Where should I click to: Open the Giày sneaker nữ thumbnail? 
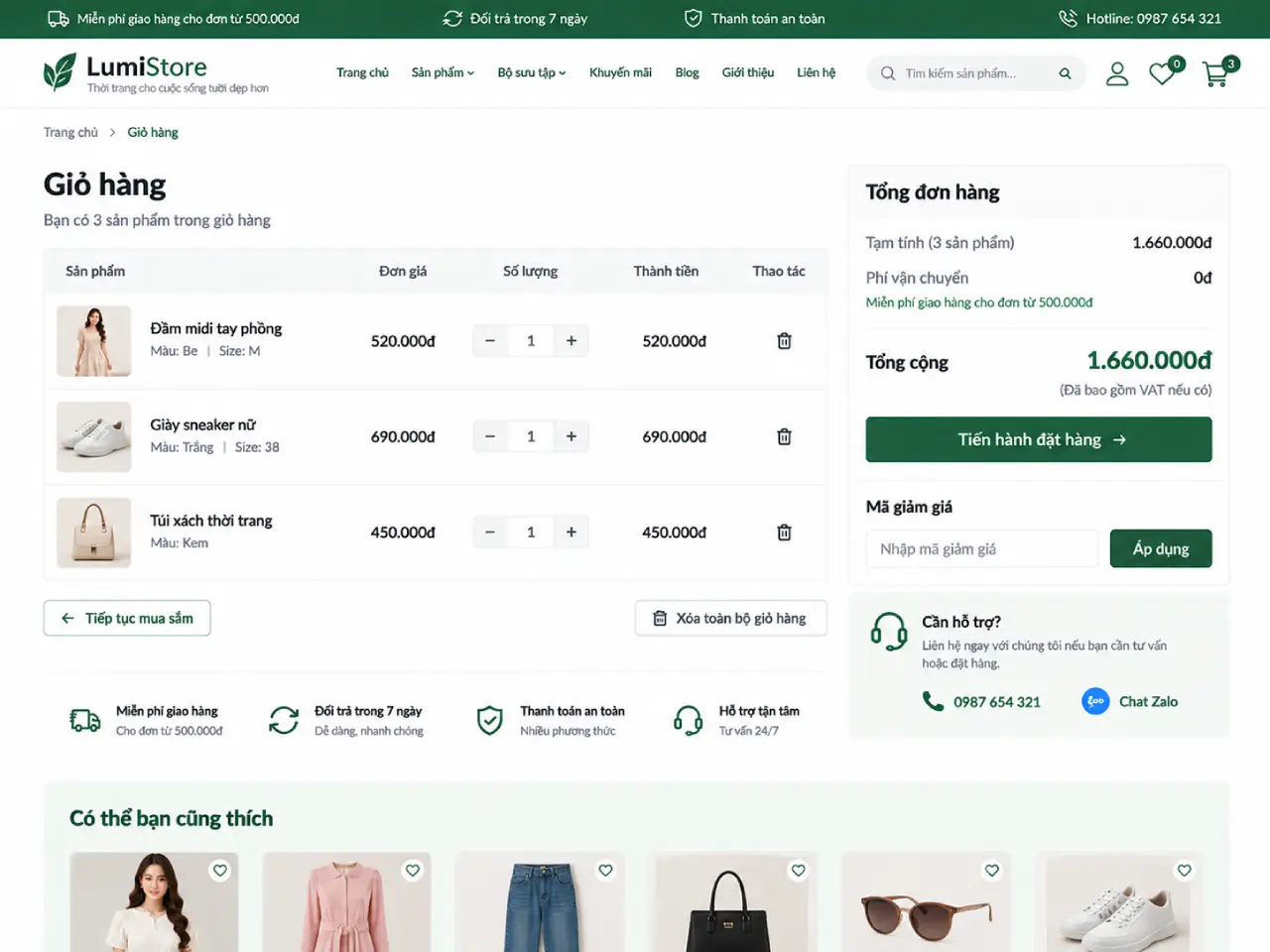pyautogui.click(x=94, y=436)
